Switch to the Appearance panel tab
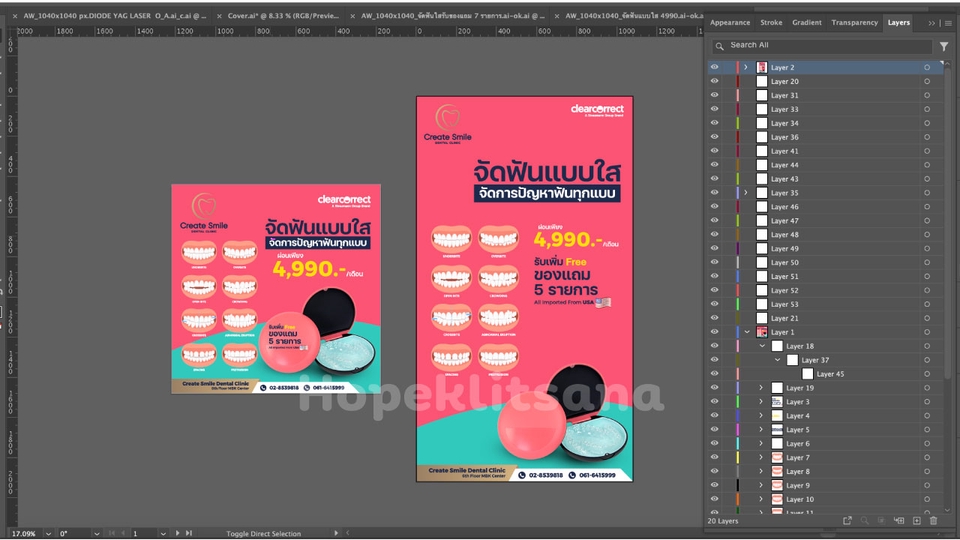 click(730, 23)
